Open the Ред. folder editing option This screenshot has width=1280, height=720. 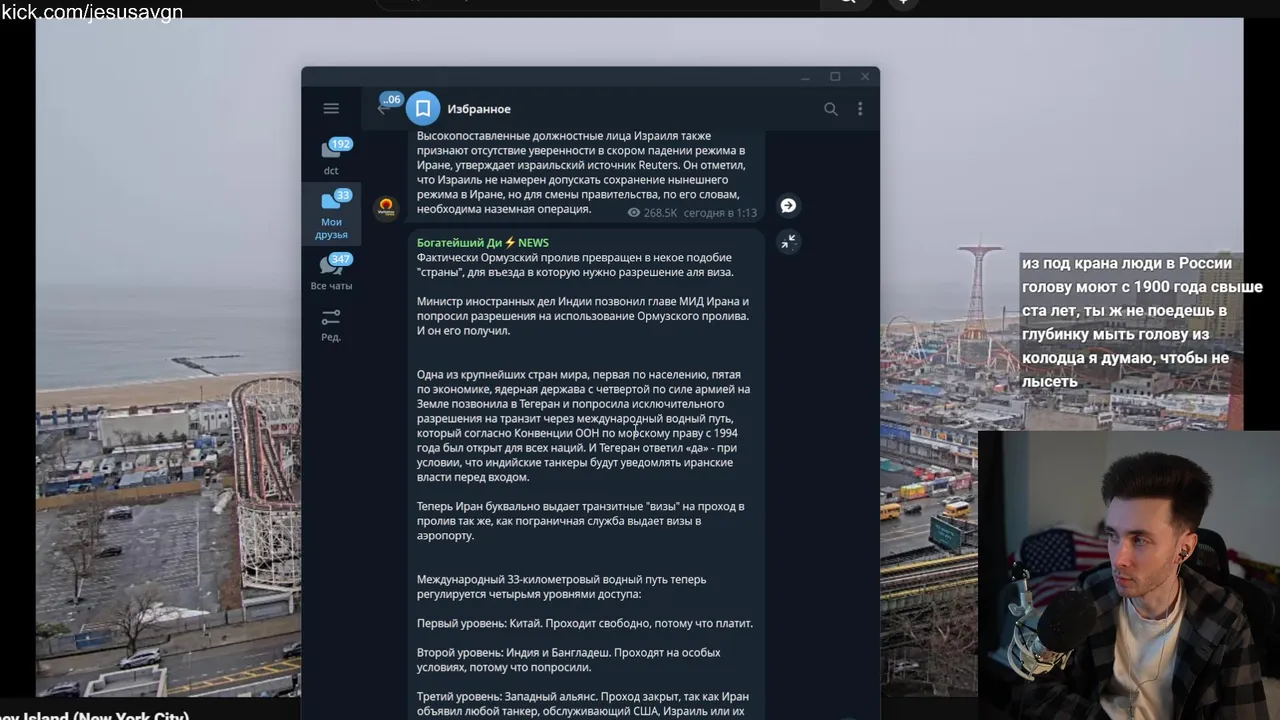(x=331, y=325)
